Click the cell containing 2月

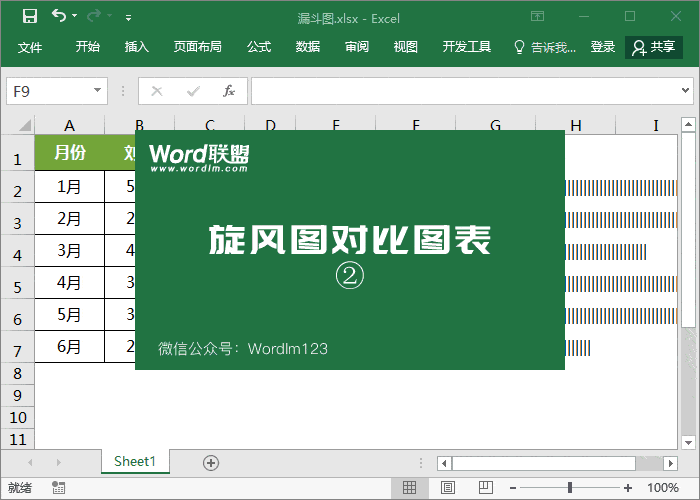click(69, 219)
